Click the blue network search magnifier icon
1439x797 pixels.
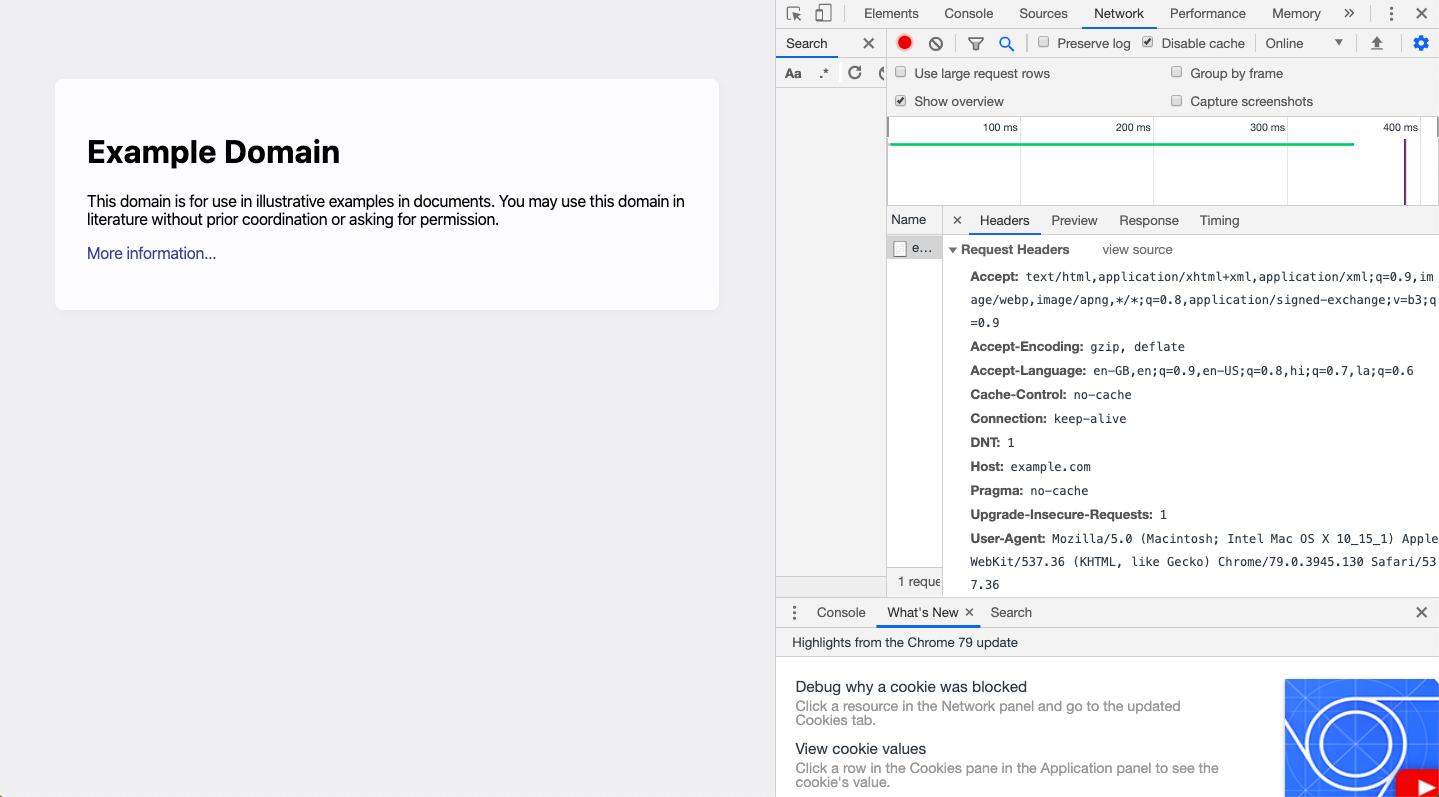1007,43
